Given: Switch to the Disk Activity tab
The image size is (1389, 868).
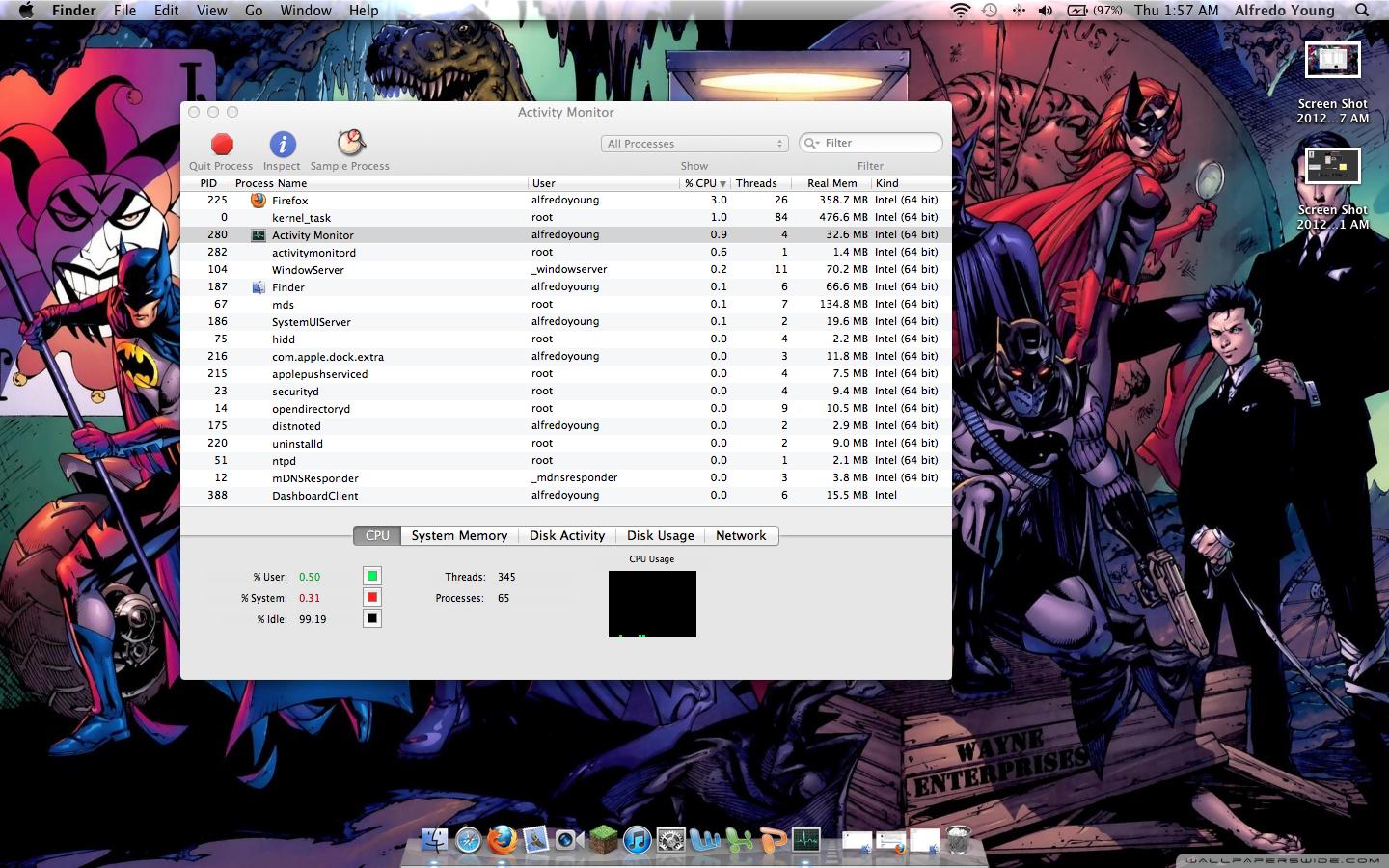Looking at the screenshot, I should pos(567,535).
